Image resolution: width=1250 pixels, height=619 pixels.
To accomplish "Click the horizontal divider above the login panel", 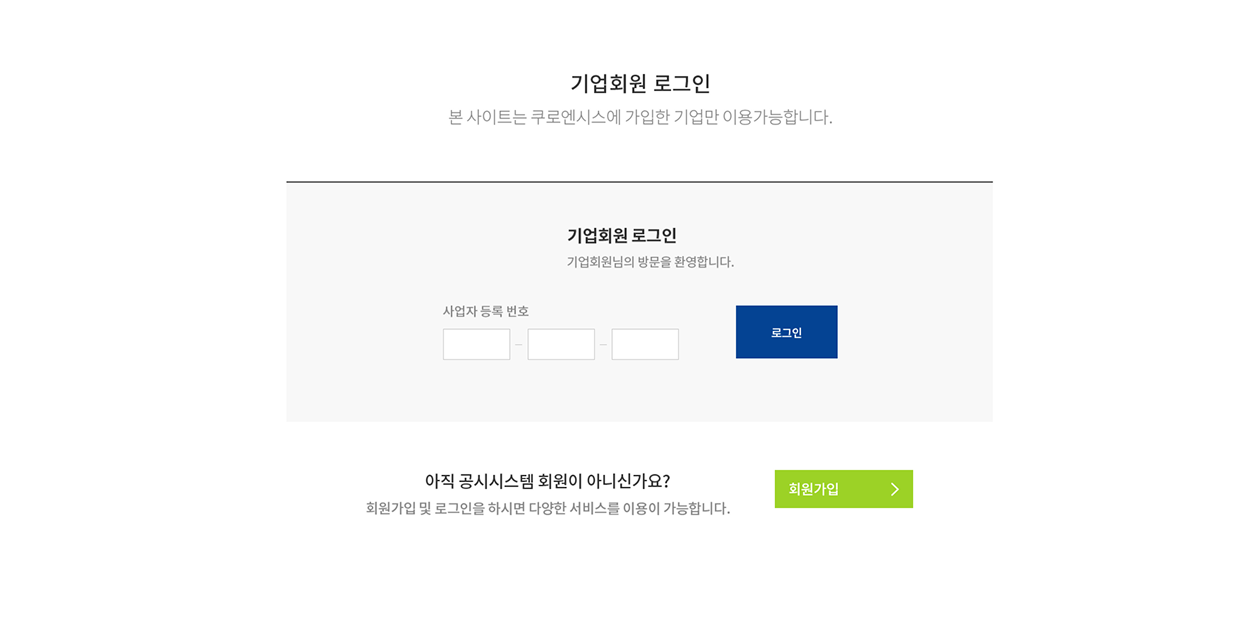I will [640, 182].
